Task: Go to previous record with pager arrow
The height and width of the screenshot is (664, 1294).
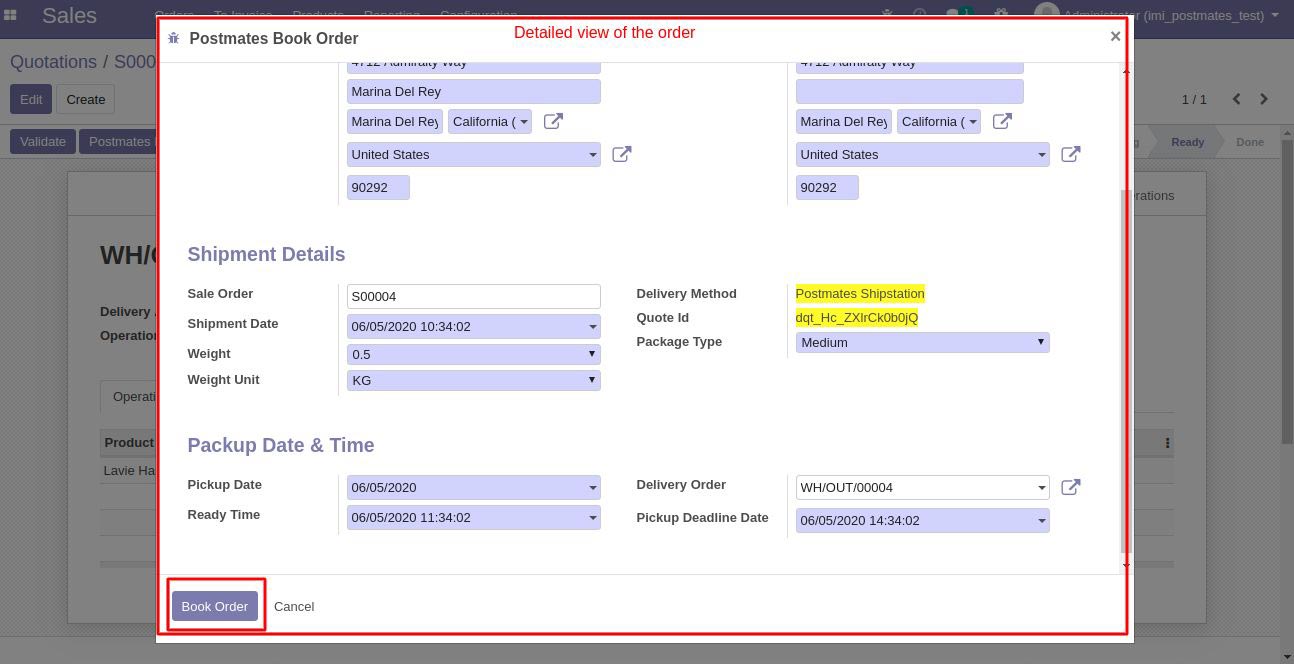Action: pyautogui.click(x=1237, y=99)
